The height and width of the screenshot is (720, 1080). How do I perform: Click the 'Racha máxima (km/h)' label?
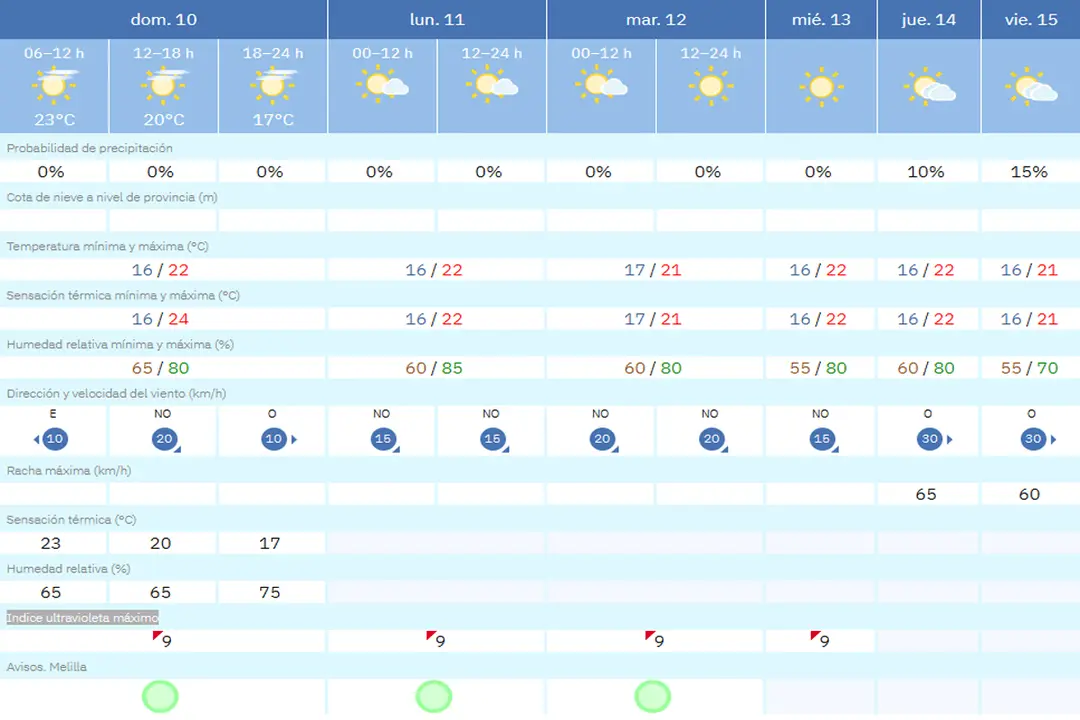coord(69,471)
